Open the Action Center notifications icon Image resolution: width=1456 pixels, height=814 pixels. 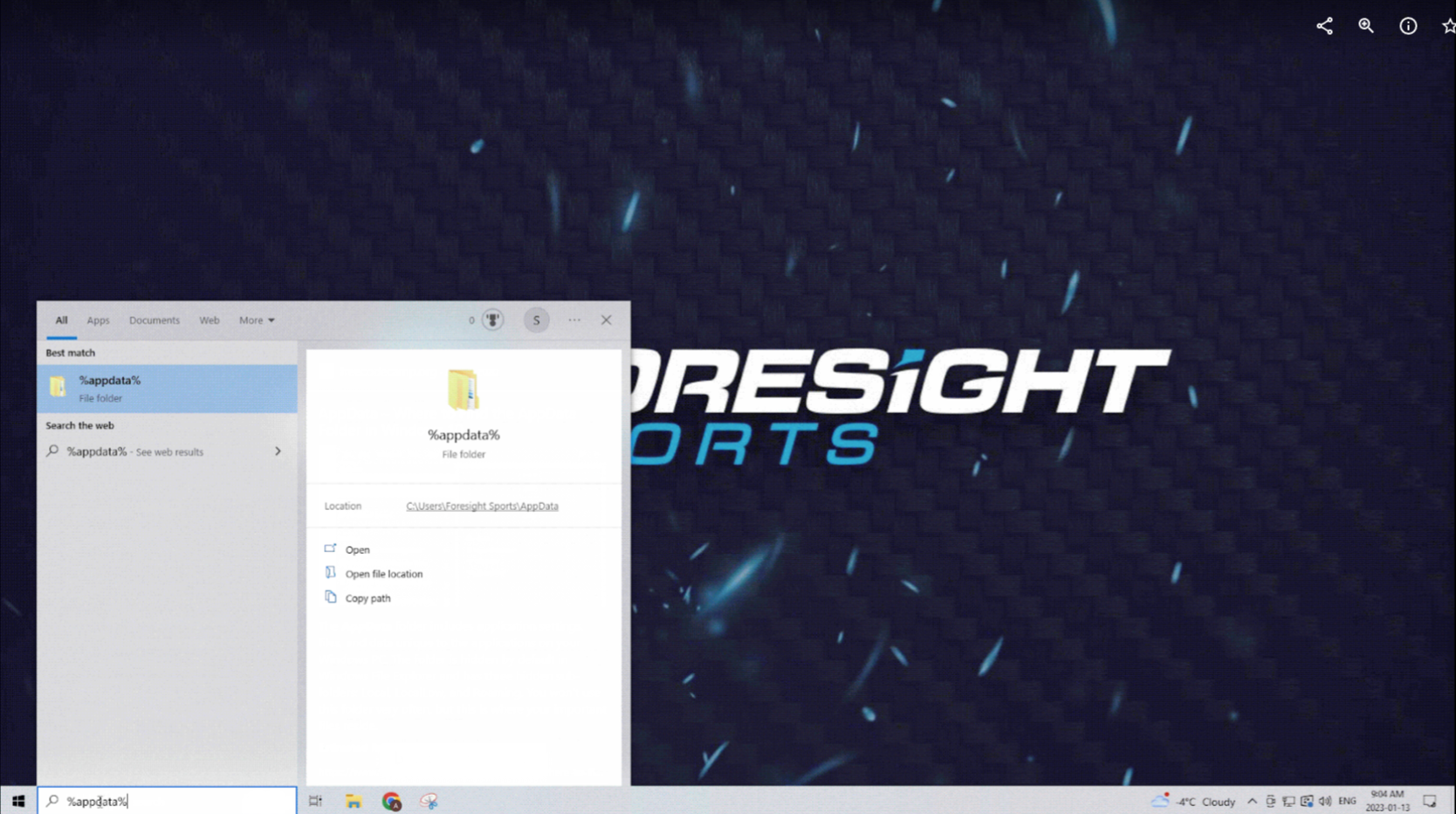[x=1430, y=801]
